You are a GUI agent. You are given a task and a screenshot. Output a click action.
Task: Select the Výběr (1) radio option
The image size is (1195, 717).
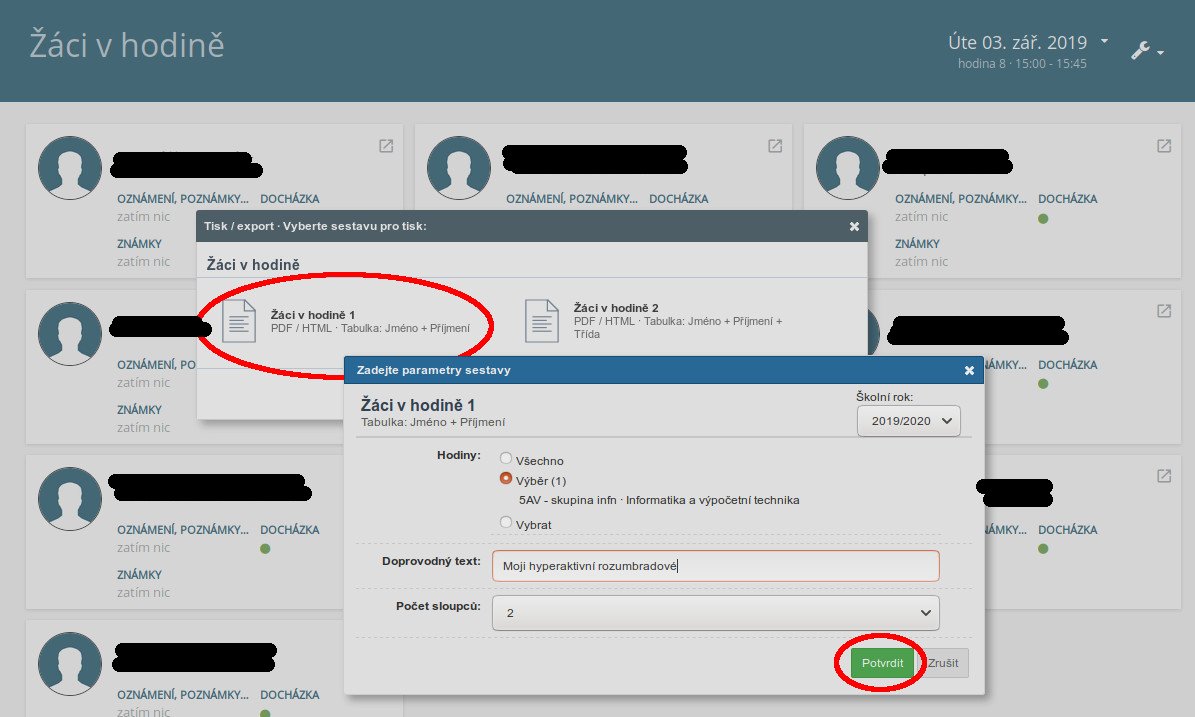pos(506,479)
